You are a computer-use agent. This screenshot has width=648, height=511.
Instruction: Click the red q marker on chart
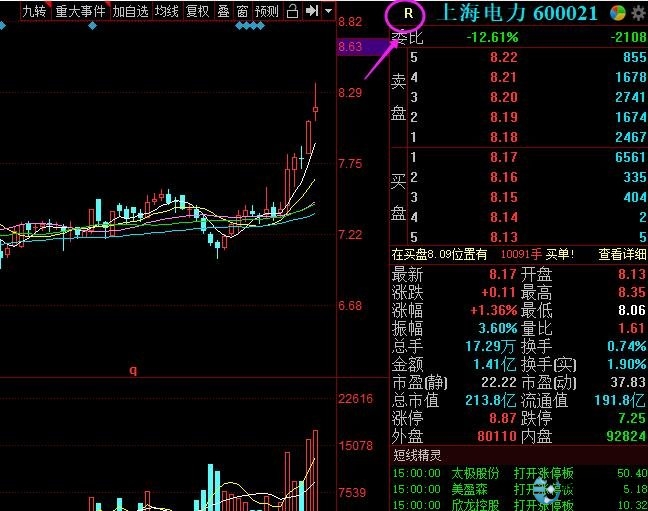[133, 369]
